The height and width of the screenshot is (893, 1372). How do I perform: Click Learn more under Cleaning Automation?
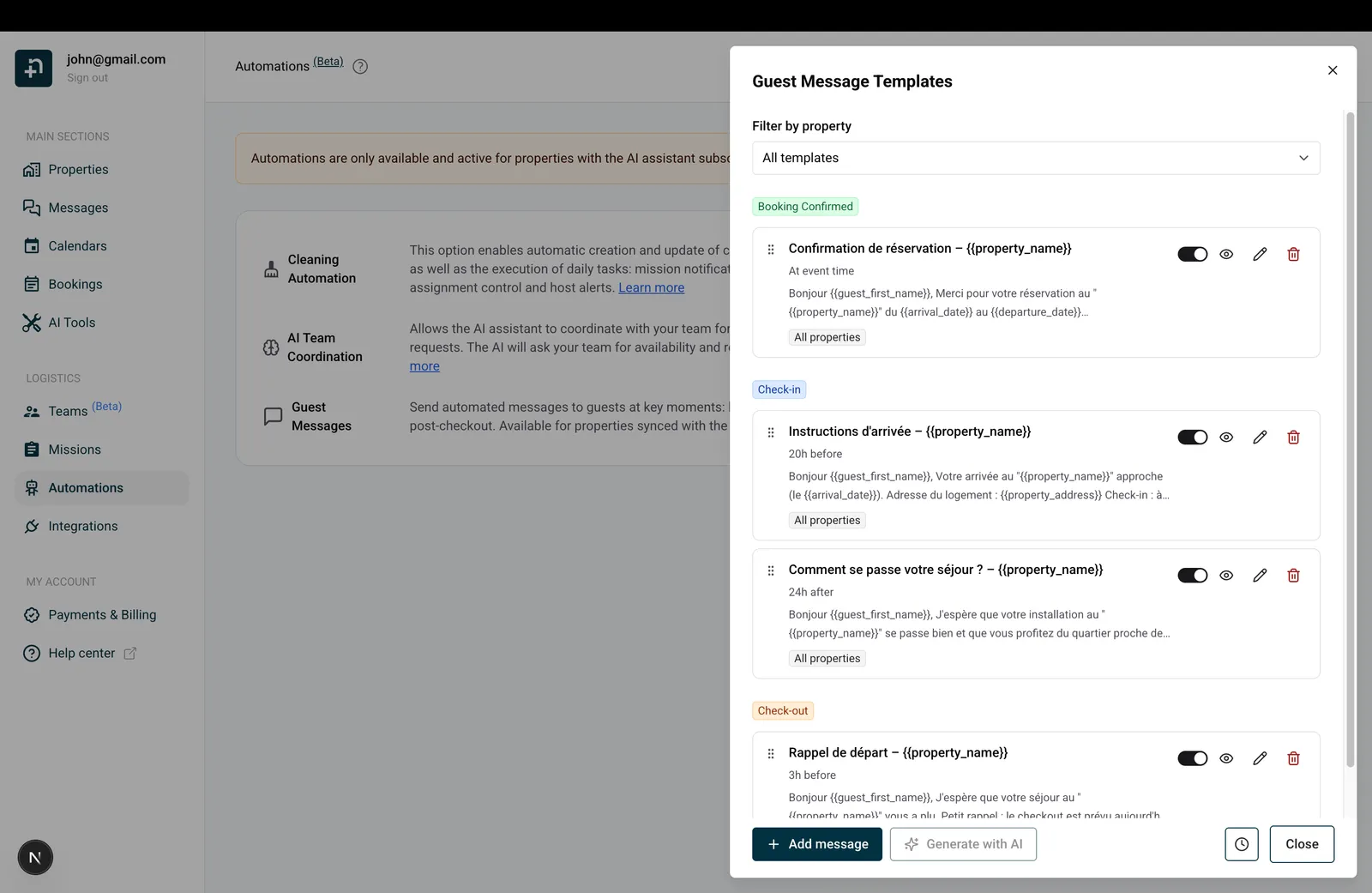(x=651, y=288)
